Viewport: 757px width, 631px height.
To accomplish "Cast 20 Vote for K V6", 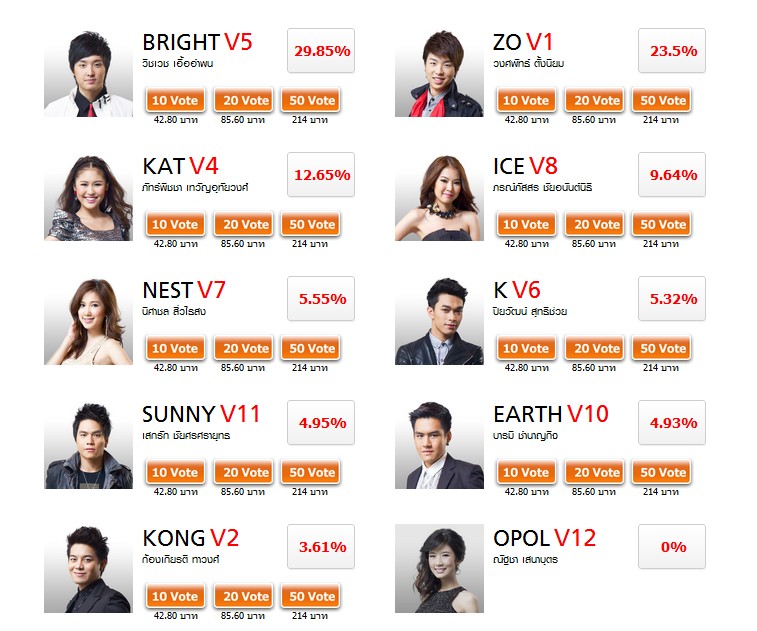I will (597, 349).
